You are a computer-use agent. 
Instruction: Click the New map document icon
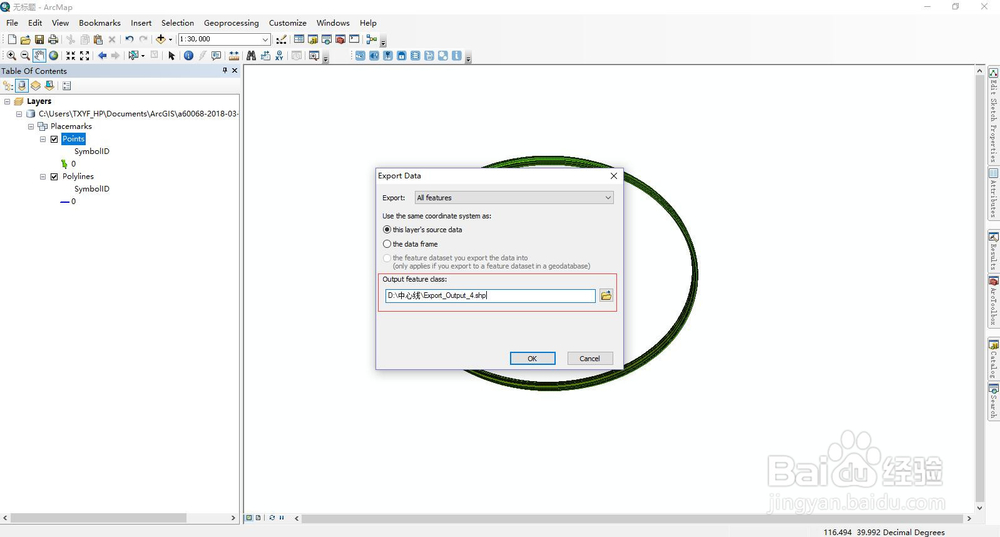[11, 40]
